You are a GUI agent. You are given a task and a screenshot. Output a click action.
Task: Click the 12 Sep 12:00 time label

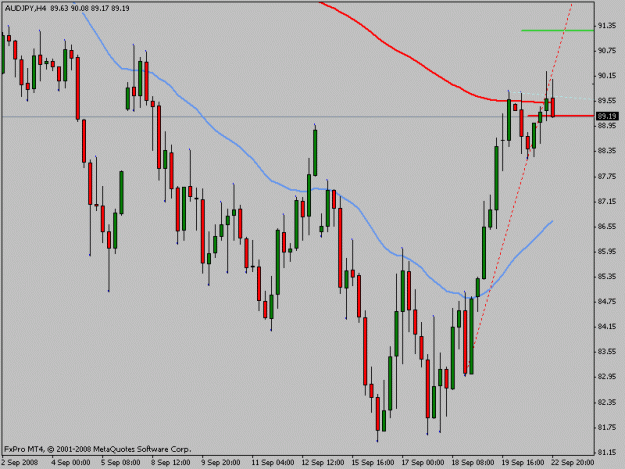tap(323, 463)
